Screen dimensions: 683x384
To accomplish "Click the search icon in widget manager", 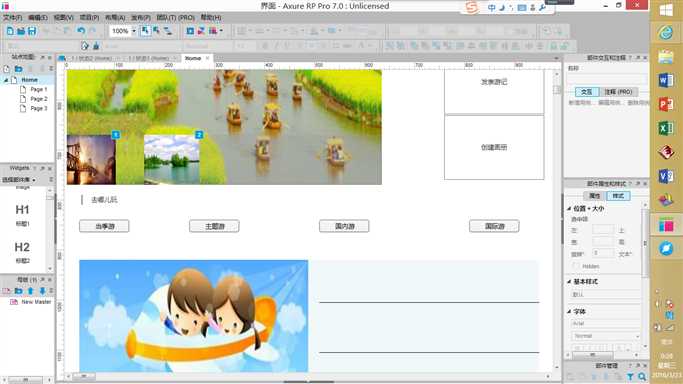I will pos(642,377).
